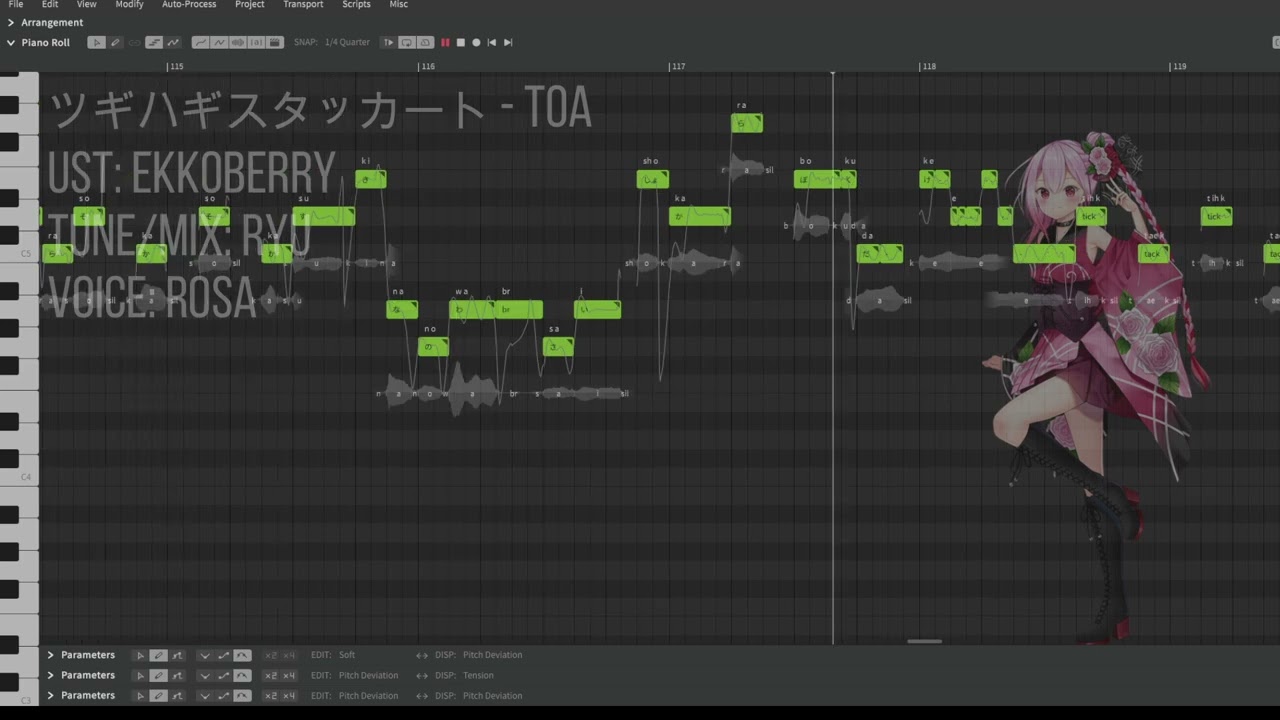Open the Scripts menu
1280x720 pixels.
click(x=356, y=4)
